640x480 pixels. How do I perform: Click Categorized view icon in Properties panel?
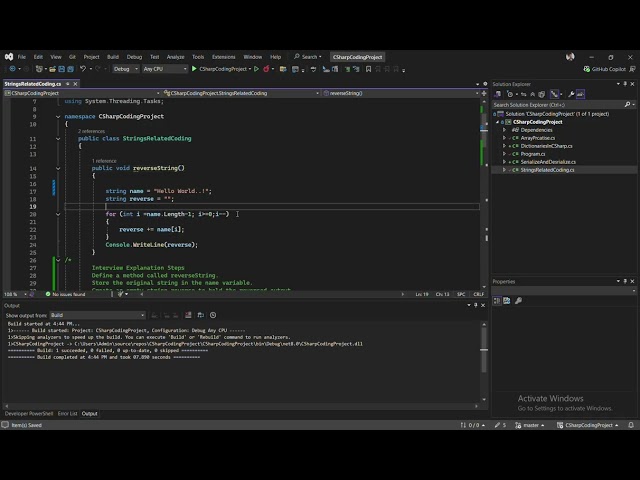point(497,301)
